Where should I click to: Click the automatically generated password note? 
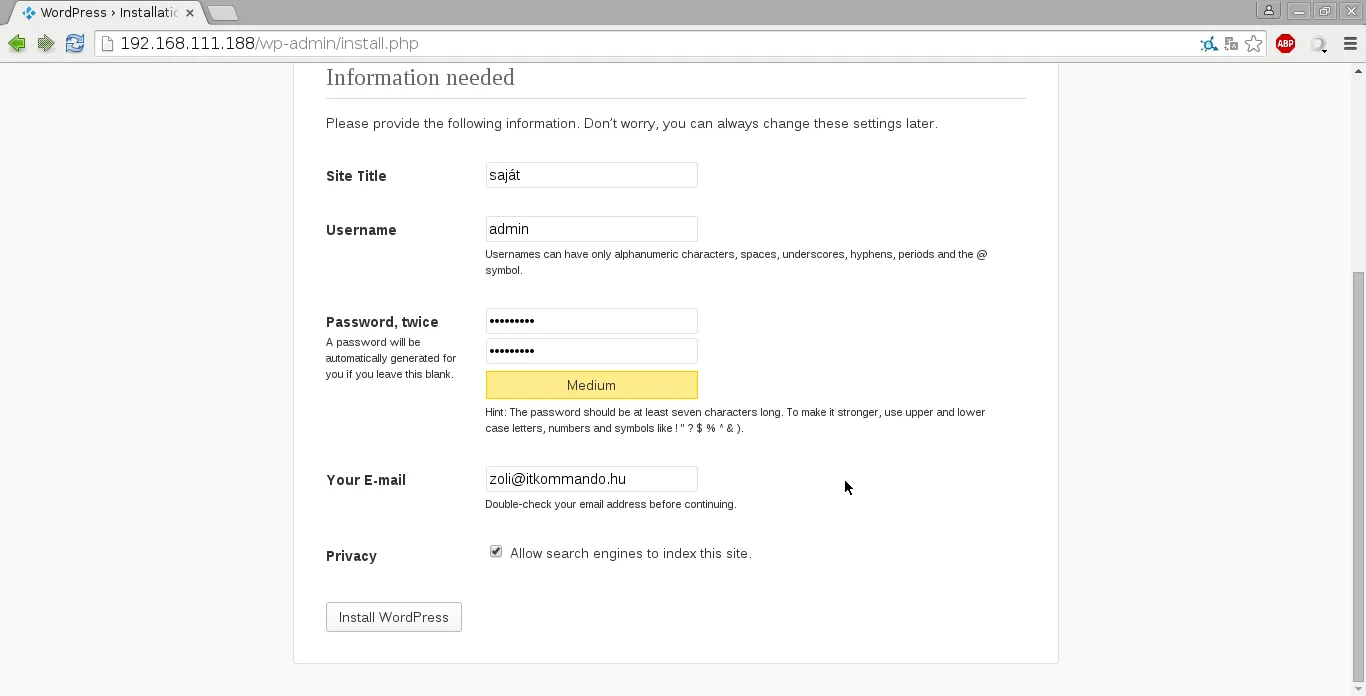tap(391, 358)
